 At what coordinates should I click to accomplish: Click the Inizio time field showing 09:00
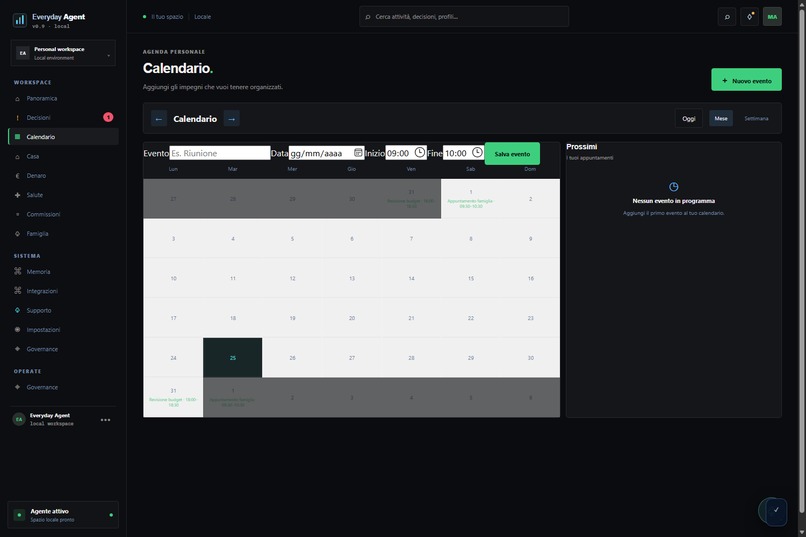point(406,153)
